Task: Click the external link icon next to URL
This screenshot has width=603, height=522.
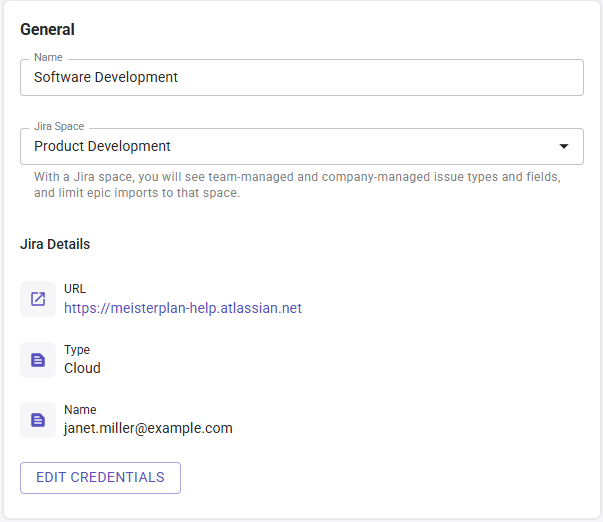Action: tap(38, 299)
